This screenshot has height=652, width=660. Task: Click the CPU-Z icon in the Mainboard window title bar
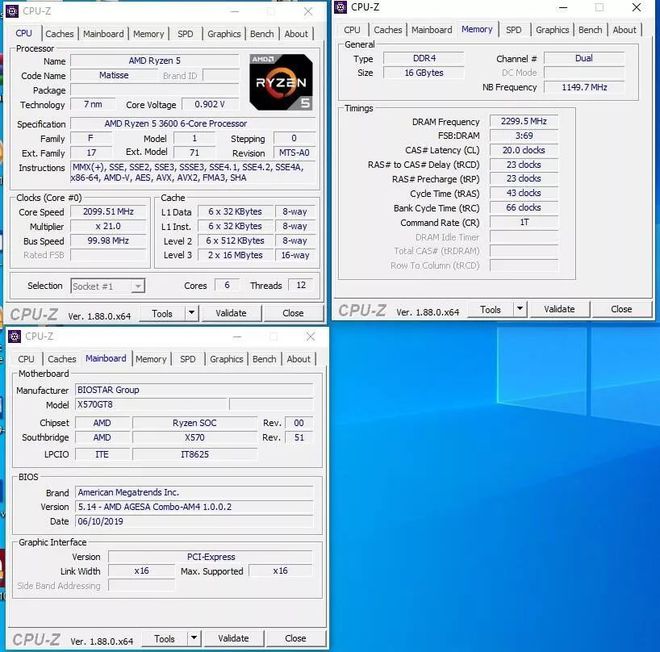pos(14,337)
